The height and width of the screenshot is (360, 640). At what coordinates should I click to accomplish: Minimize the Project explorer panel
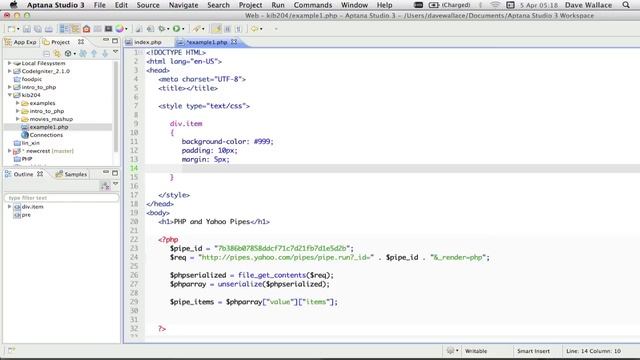[x=106, y=41]
